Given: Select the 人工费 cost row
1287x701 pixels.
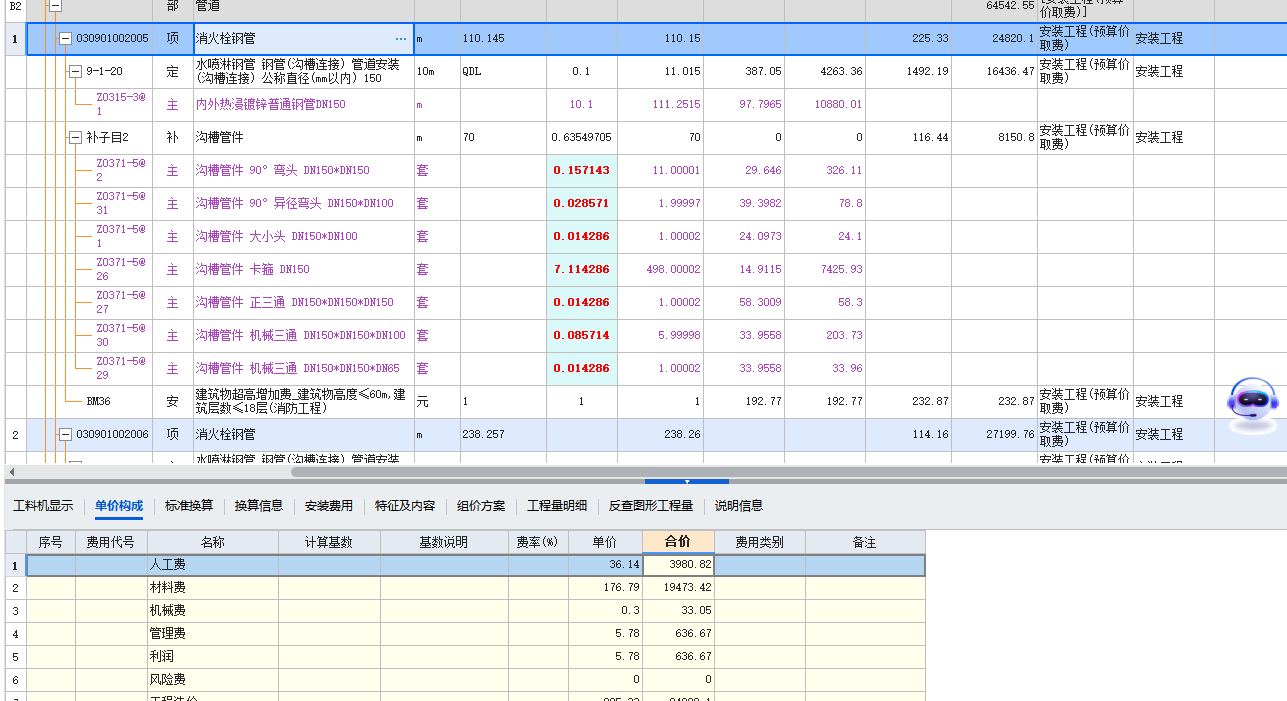Looking at the screenshot, I should point(475,565).
